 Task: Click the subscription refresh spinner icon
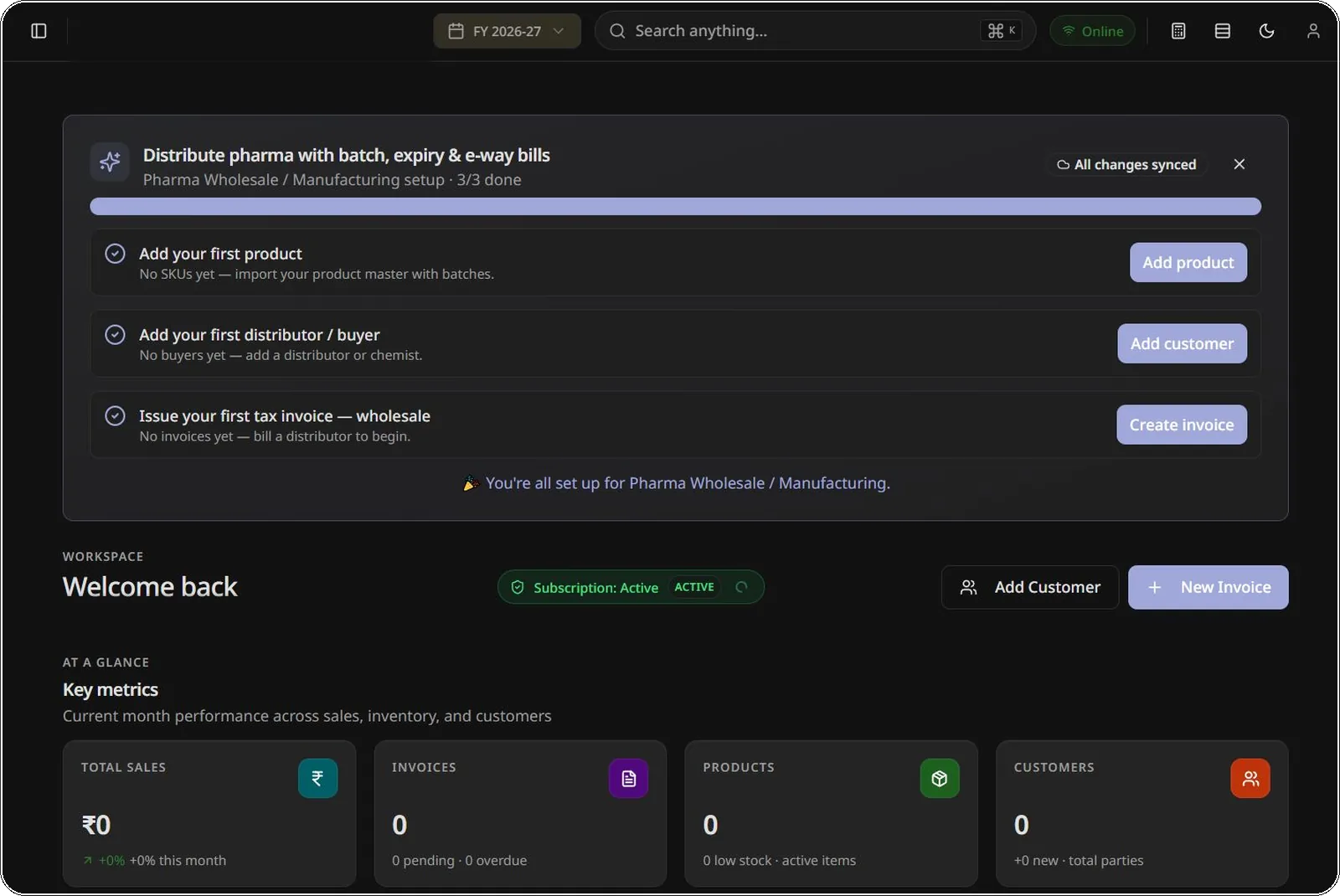[x=741, y=587]
